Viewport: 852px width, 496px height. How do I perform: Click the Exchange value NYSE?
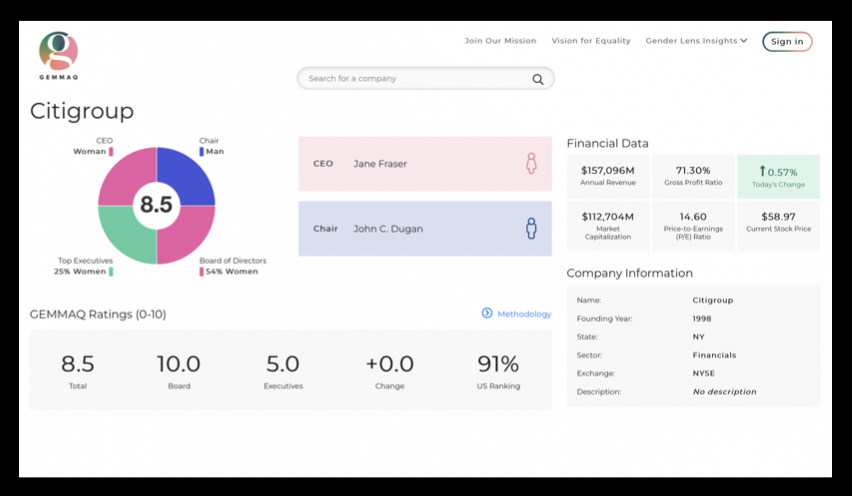click(x=704, y=373)
